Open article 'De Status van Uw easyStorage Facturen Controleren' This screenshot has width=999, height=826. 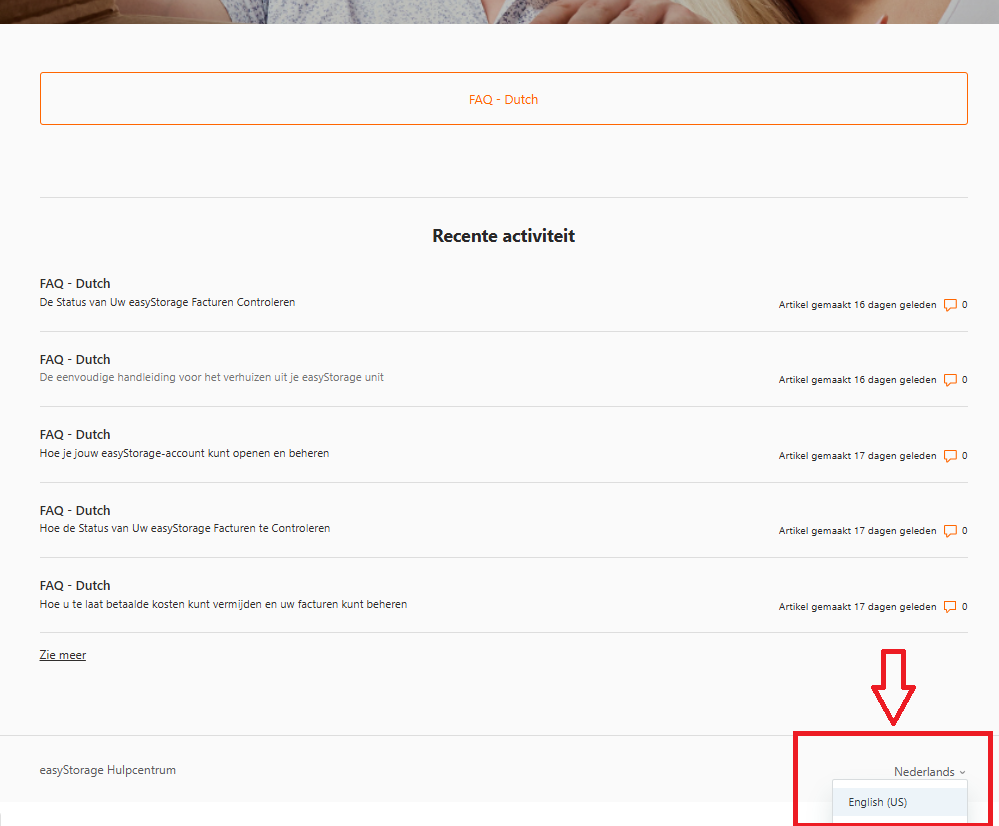167,302
